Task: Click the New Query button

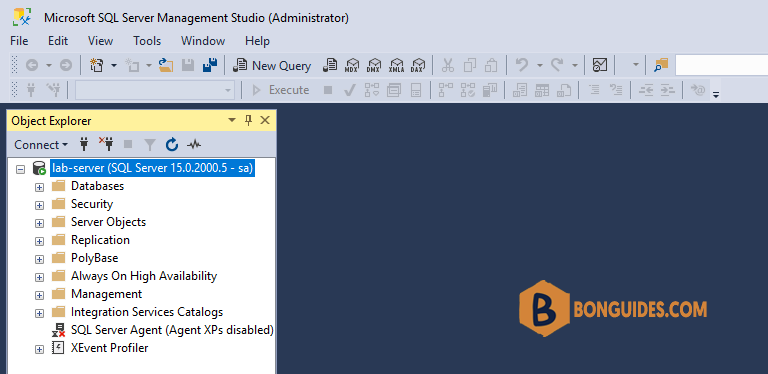Action: [x=272, y=65]
